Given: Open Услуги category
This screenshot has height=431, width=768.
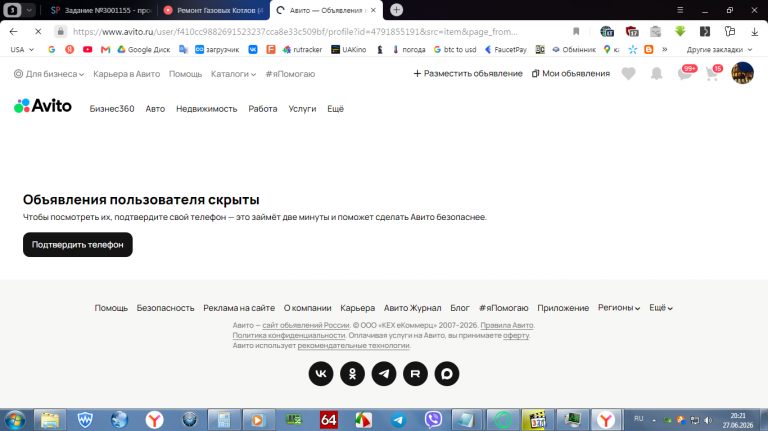Looking at the screenshot, I should point(302,109).
